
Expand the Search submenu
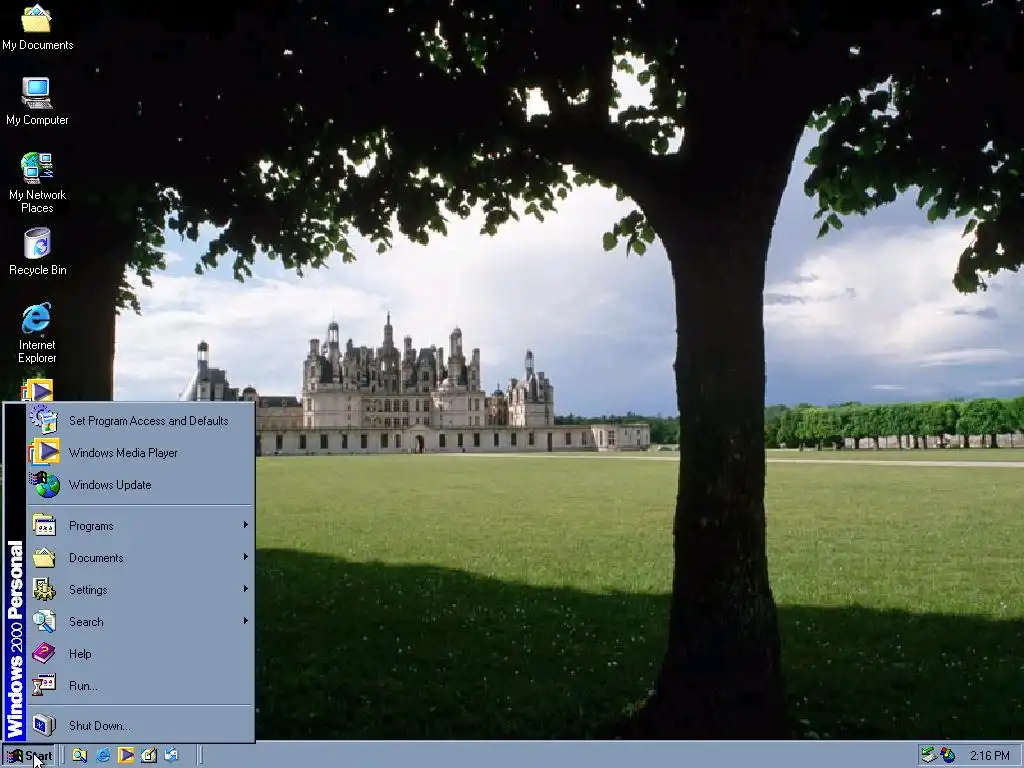coord(140,622)
